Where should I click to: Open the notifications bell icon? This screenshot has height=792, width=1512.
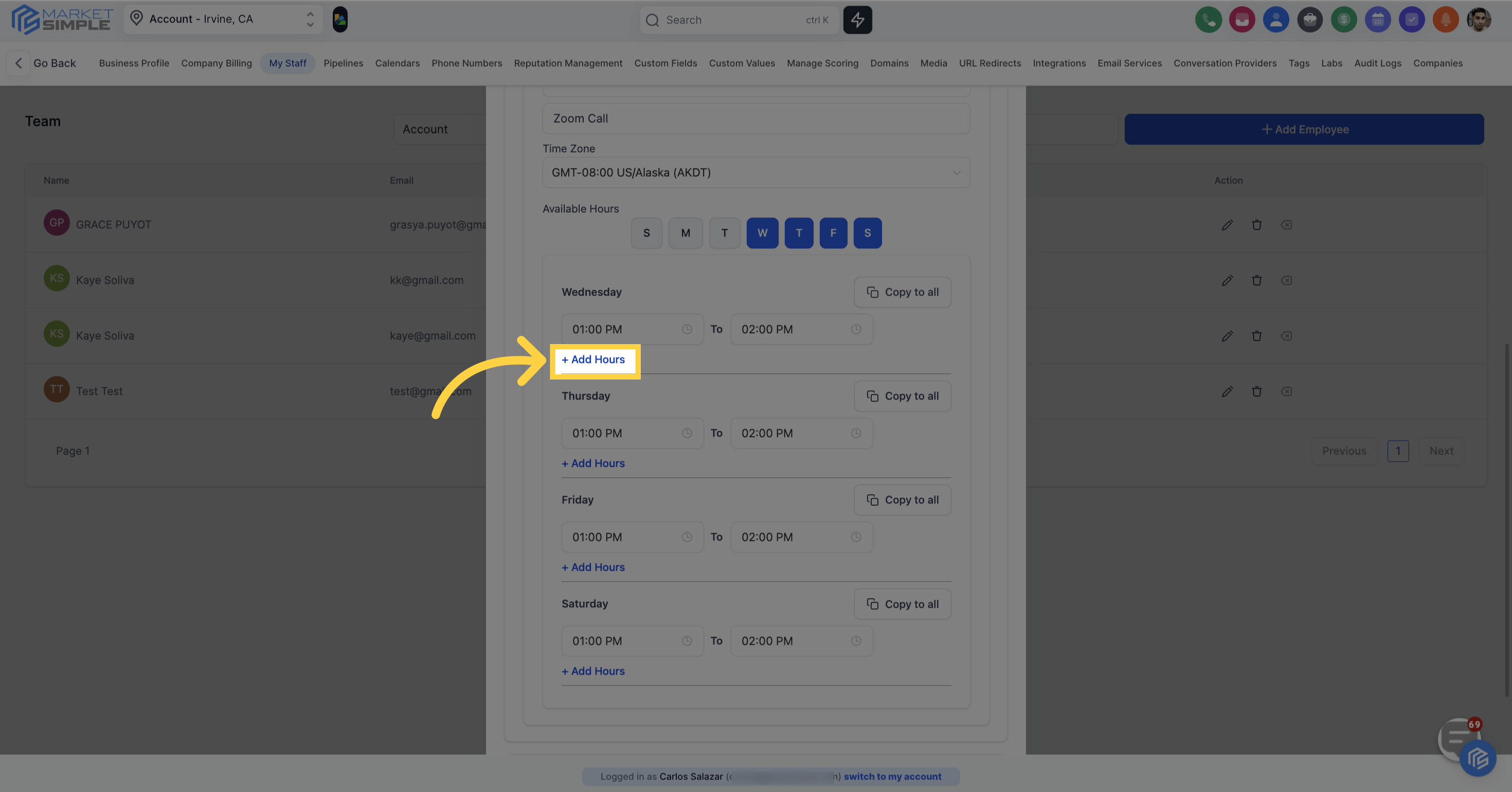coord(1446,20)
